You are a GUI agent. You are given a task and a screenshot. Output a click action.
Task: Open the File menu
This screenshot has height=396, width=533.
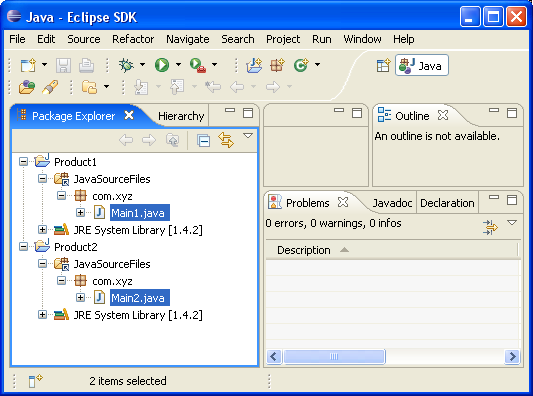(17, 39)
